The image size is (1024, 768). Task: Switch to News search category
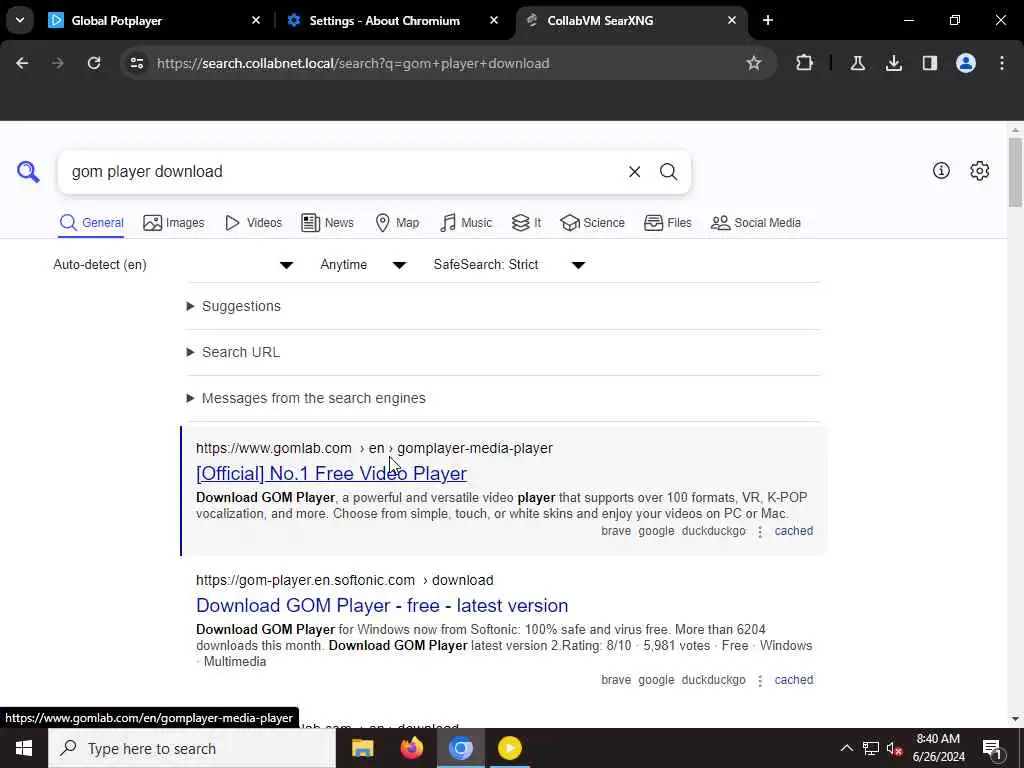coord(327,223)
